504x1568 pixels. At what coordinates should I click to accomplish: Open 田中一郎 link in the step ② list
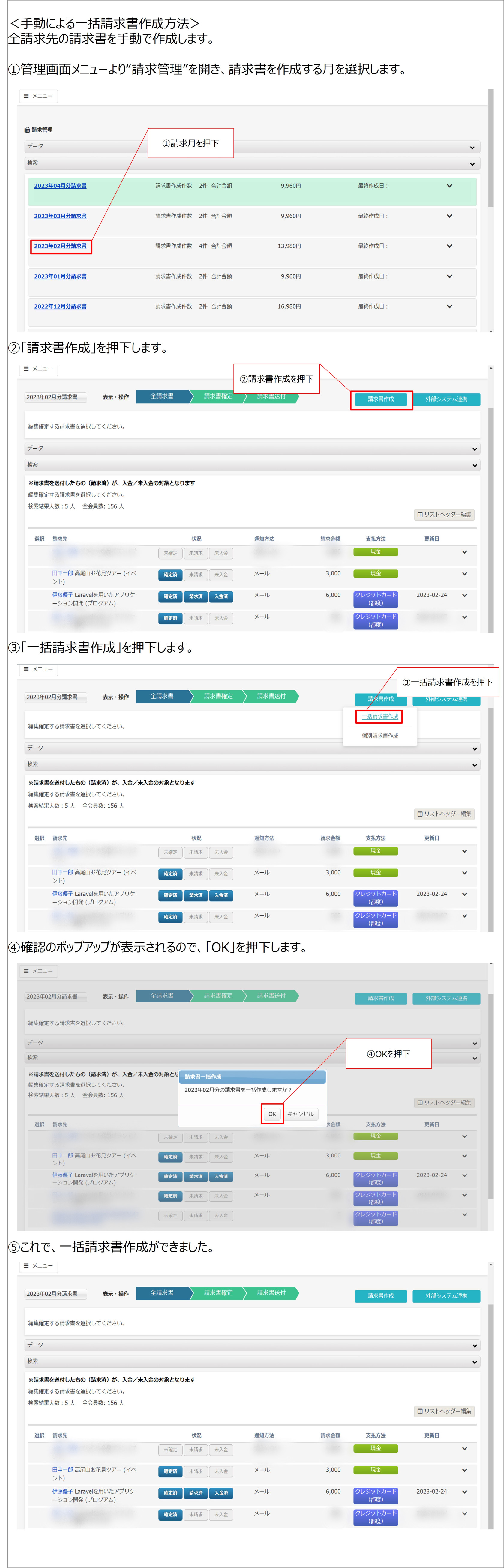pos(62,573)
